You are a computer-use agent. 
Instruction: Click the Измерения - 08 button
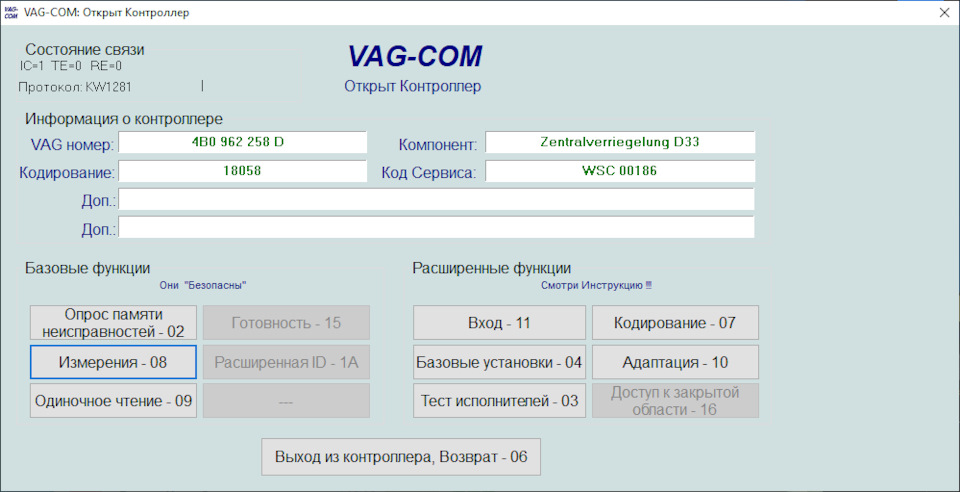click(113, 362)
